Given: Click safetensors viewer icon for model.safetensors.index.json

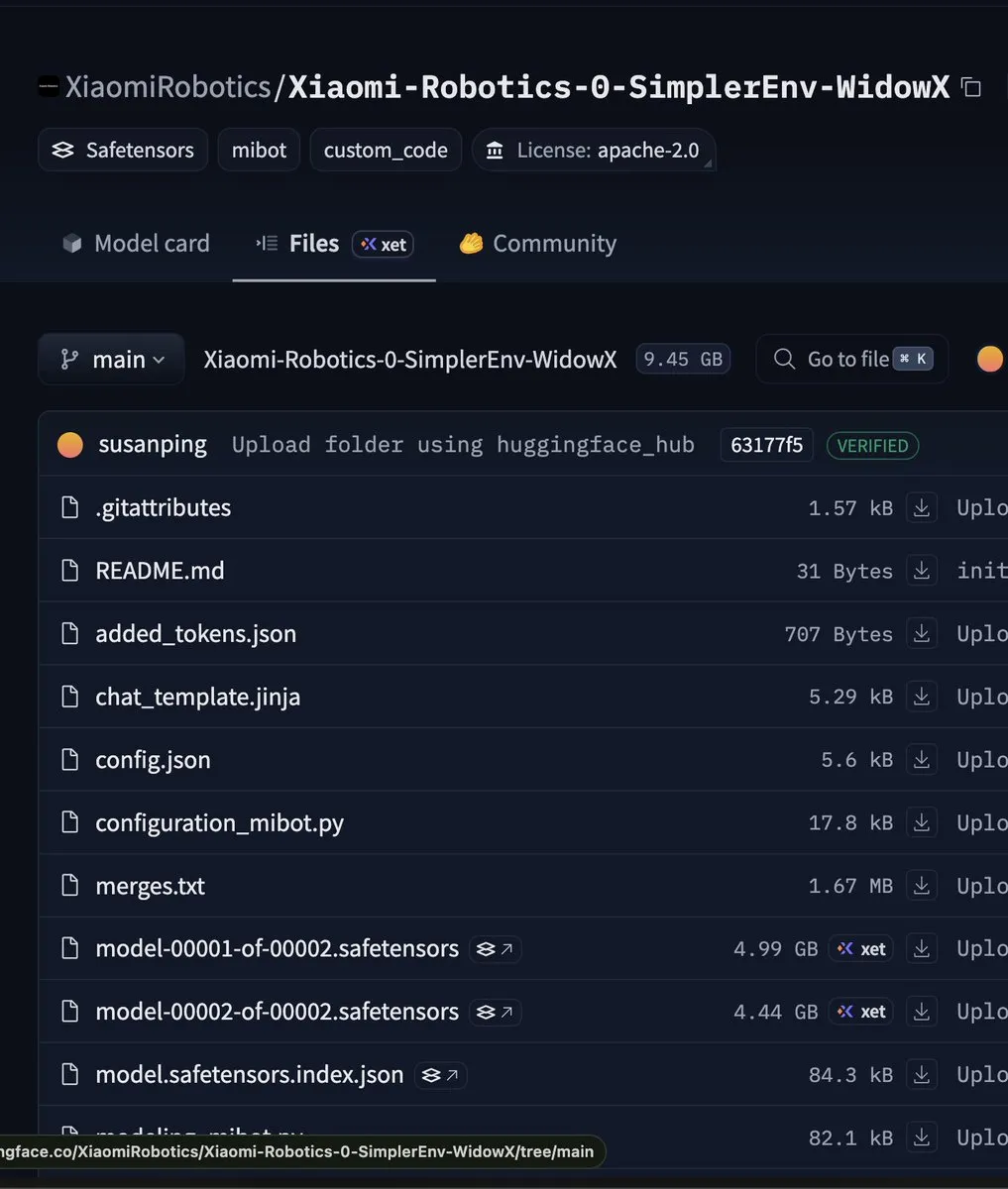Looking at the screenshot, I should (440, 1075).
